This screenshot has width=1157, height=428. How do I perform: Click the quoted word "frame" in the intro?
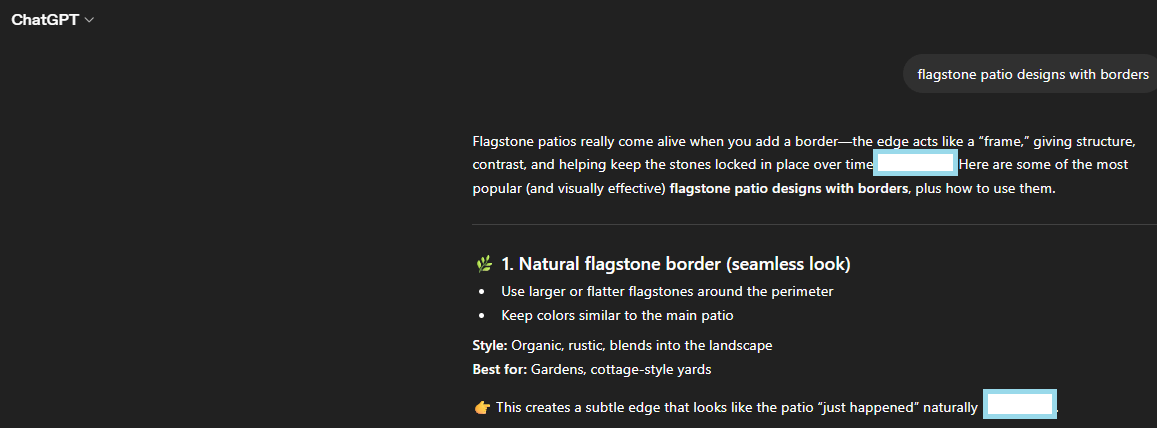click(x=1002, y=140)
